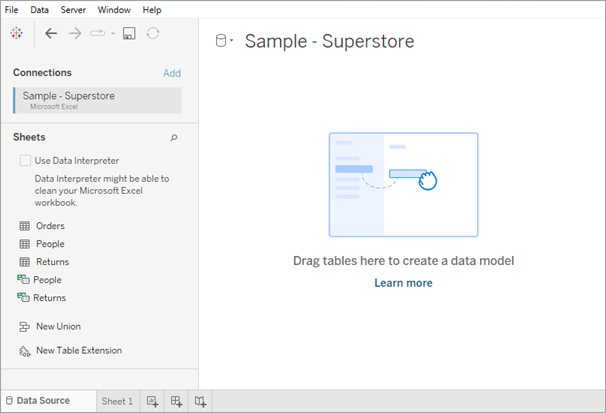Image resolution: width=606 pixels, height=413 pixels.
Task: Click the Tableau logo start page icon
Action: [17, 33]
